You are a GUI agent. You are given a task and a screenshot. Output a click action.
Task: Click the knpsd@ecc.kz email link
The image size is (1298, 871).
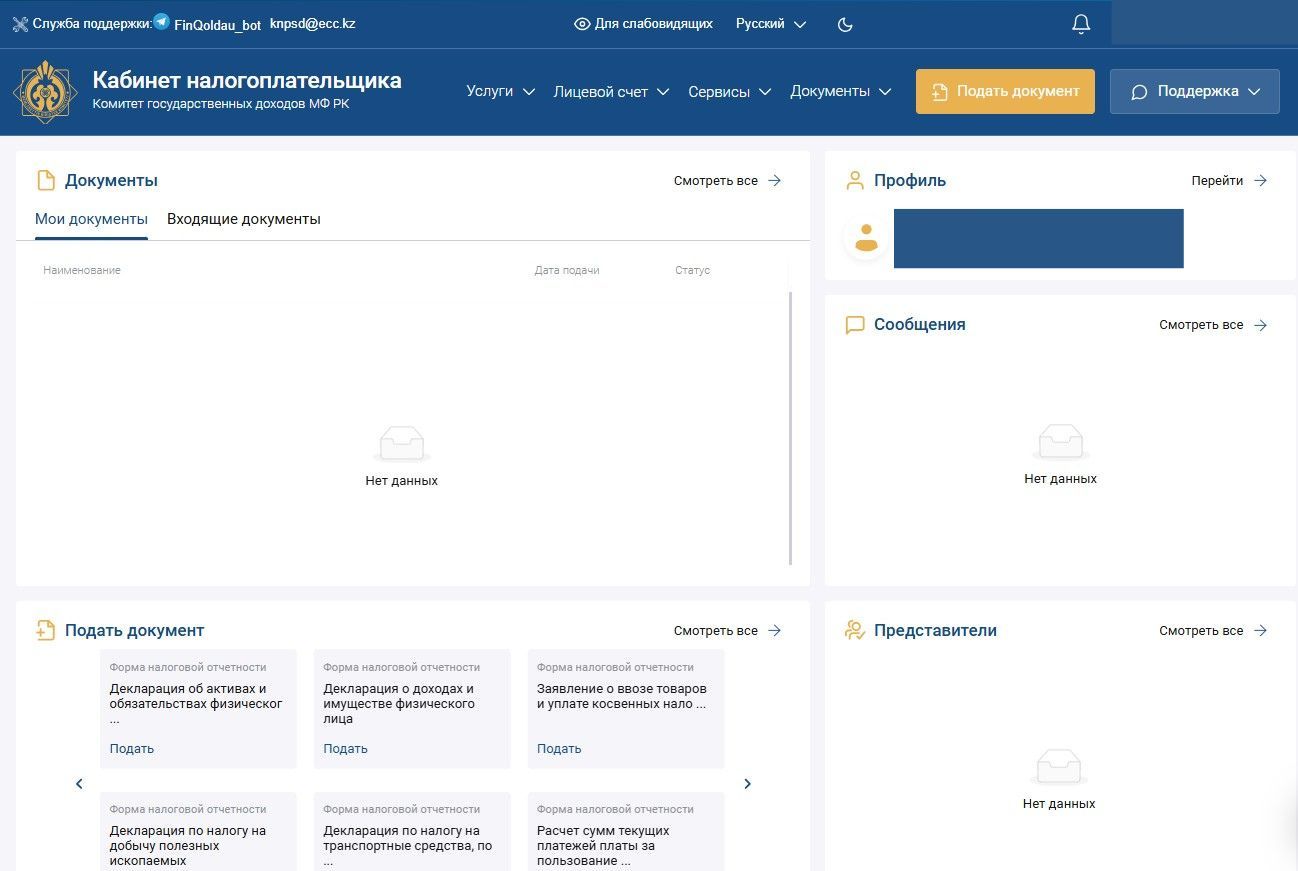(312, 24)
